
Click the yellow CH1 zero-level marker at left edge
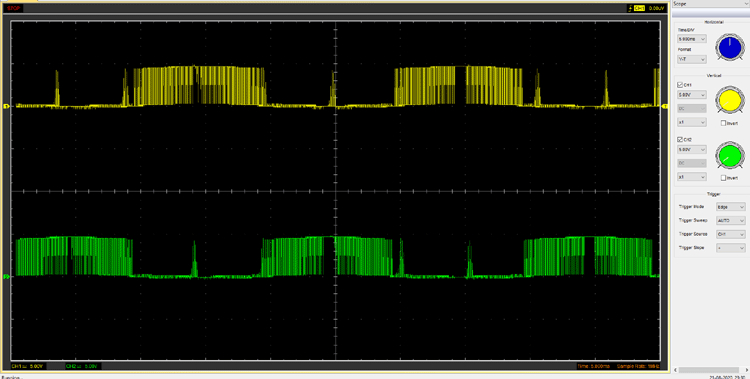[6, 106]
